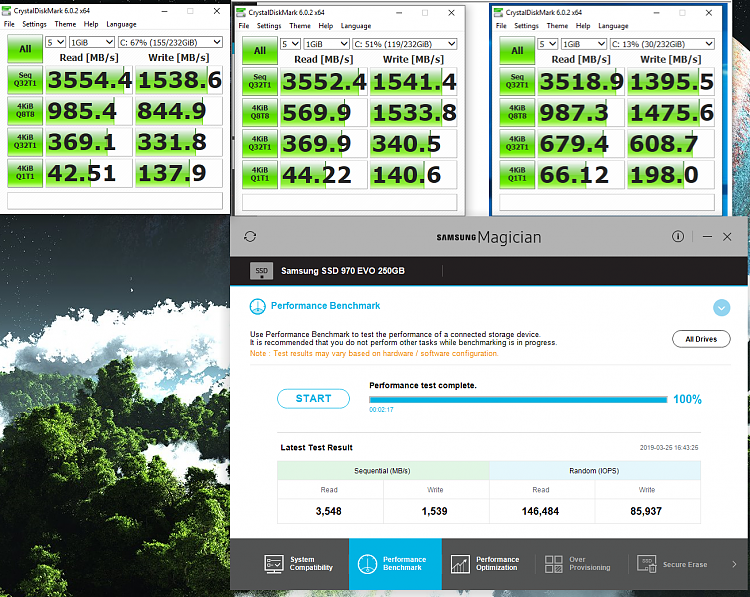
Task: Click comment field in left CrystalDiskMark window
Action: (115, 200)
